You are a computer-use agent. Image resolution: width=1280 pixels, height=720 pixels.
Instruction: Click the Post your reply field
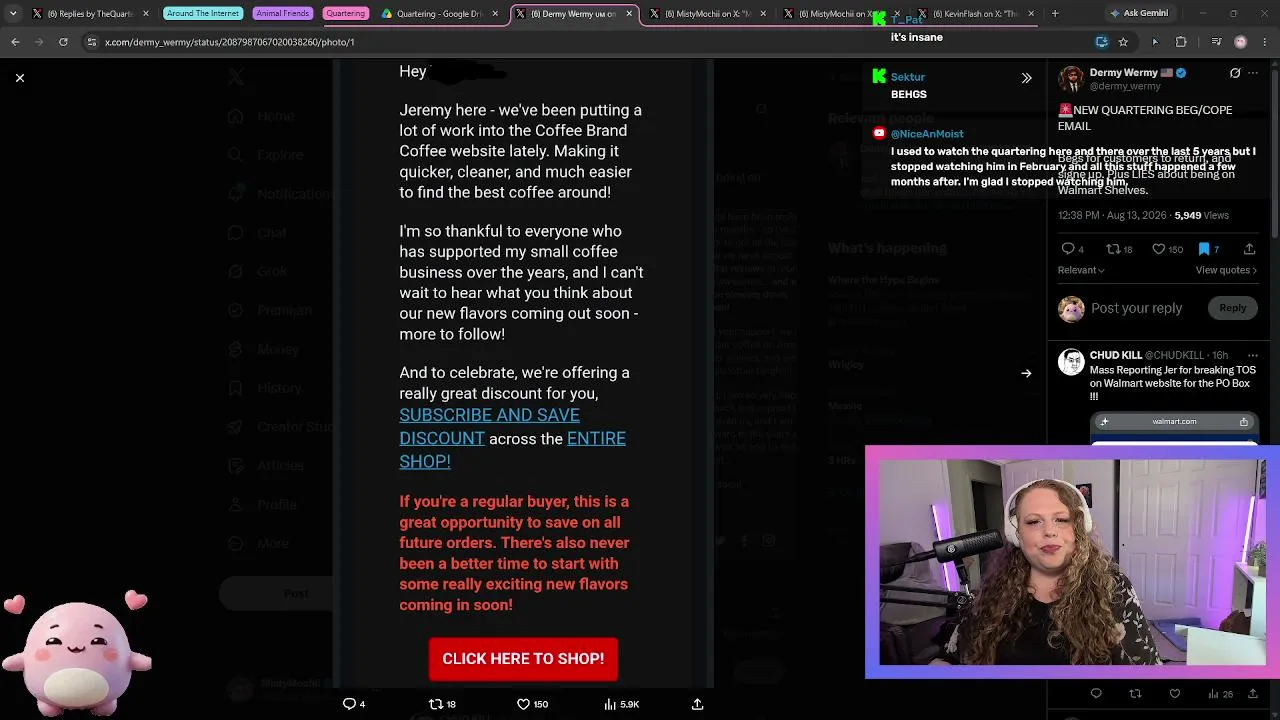click(x=1137, y=308)
